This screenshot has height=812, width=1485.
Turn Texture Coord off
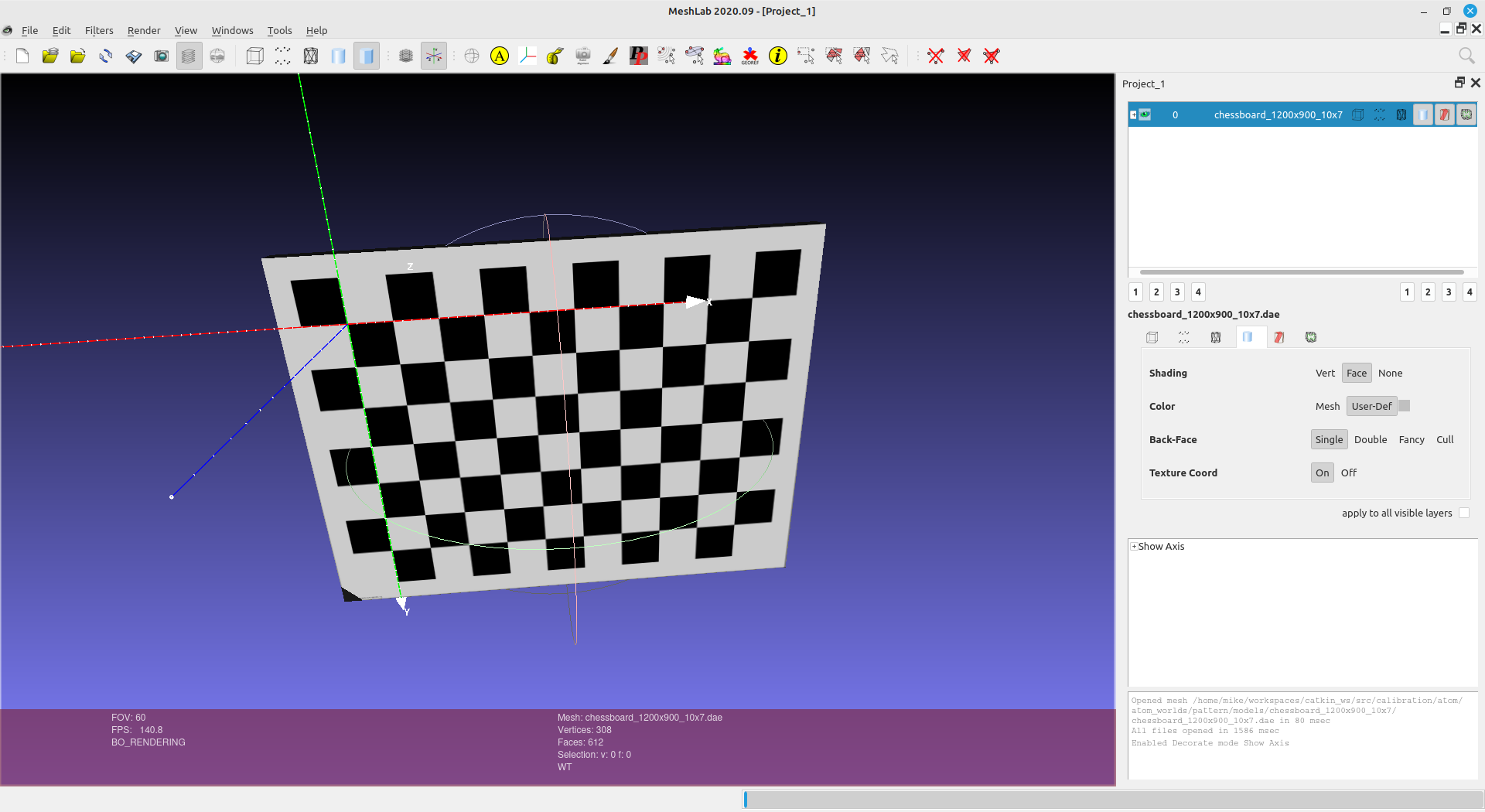coord(1348,473)
